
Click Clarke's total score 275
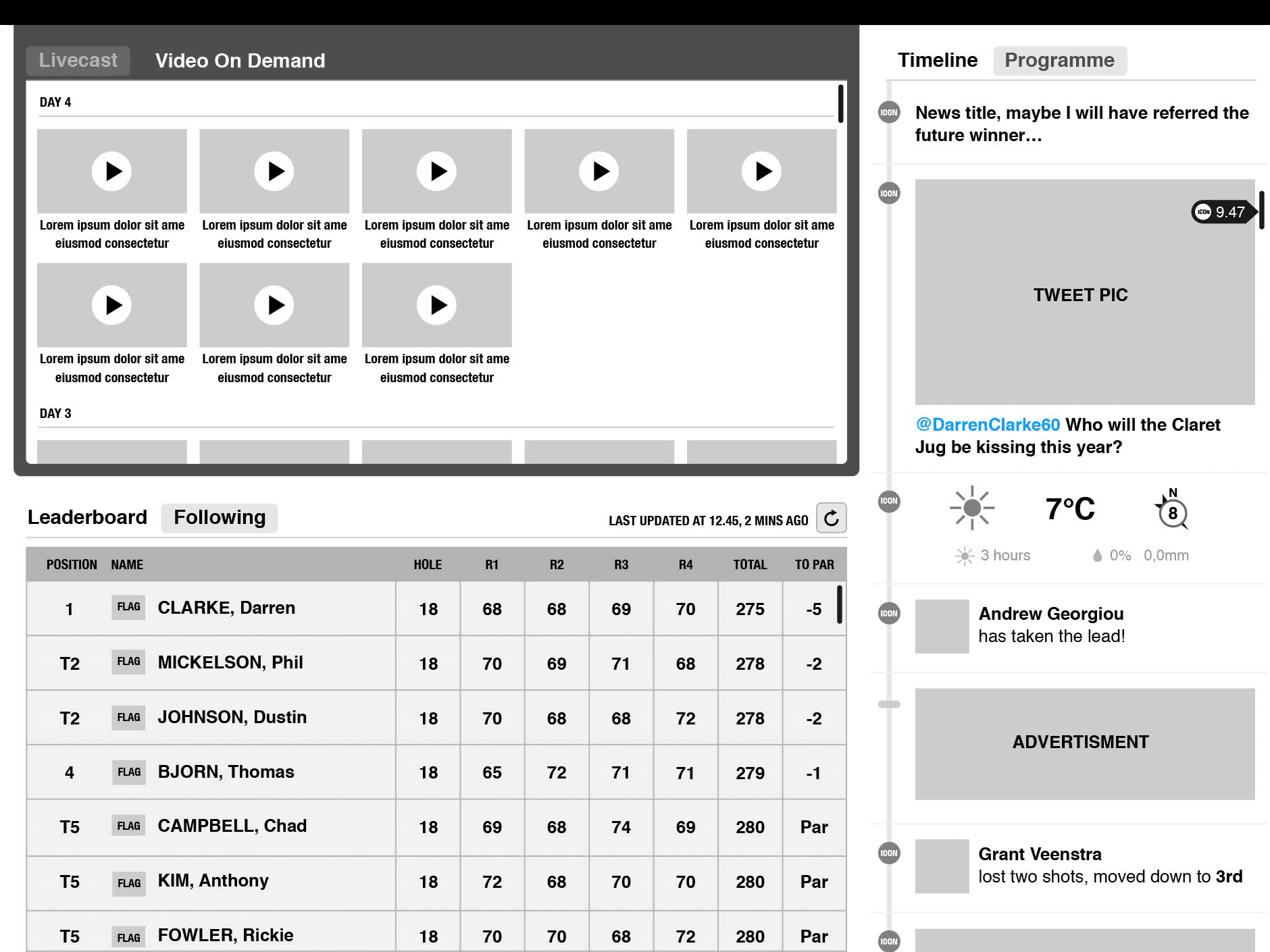click(750, 609)
